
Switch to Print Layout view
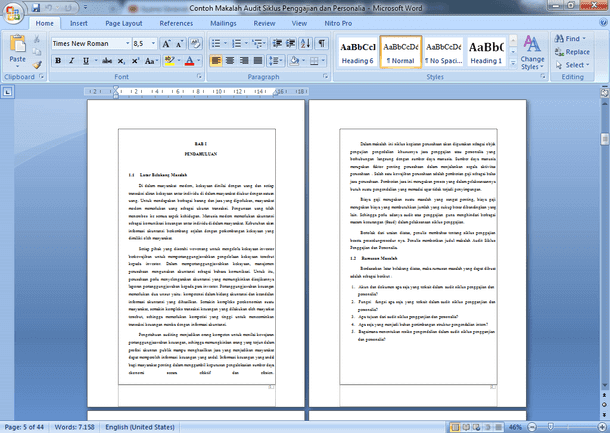click(454, 427)
